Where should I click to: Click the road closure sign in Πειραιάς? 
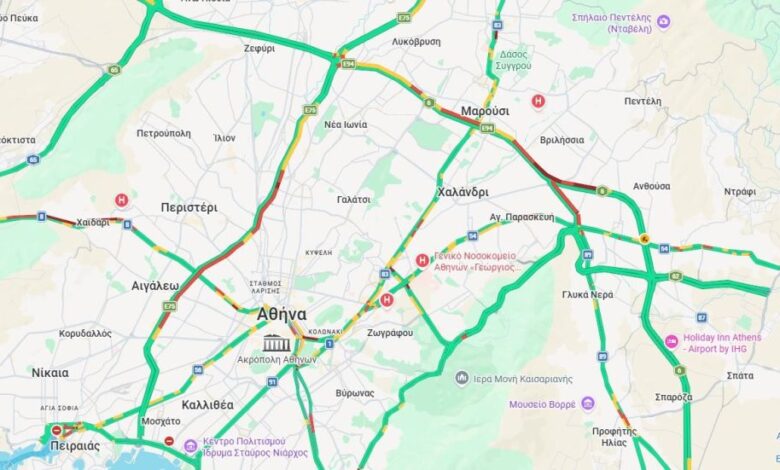tap(57, 430)
